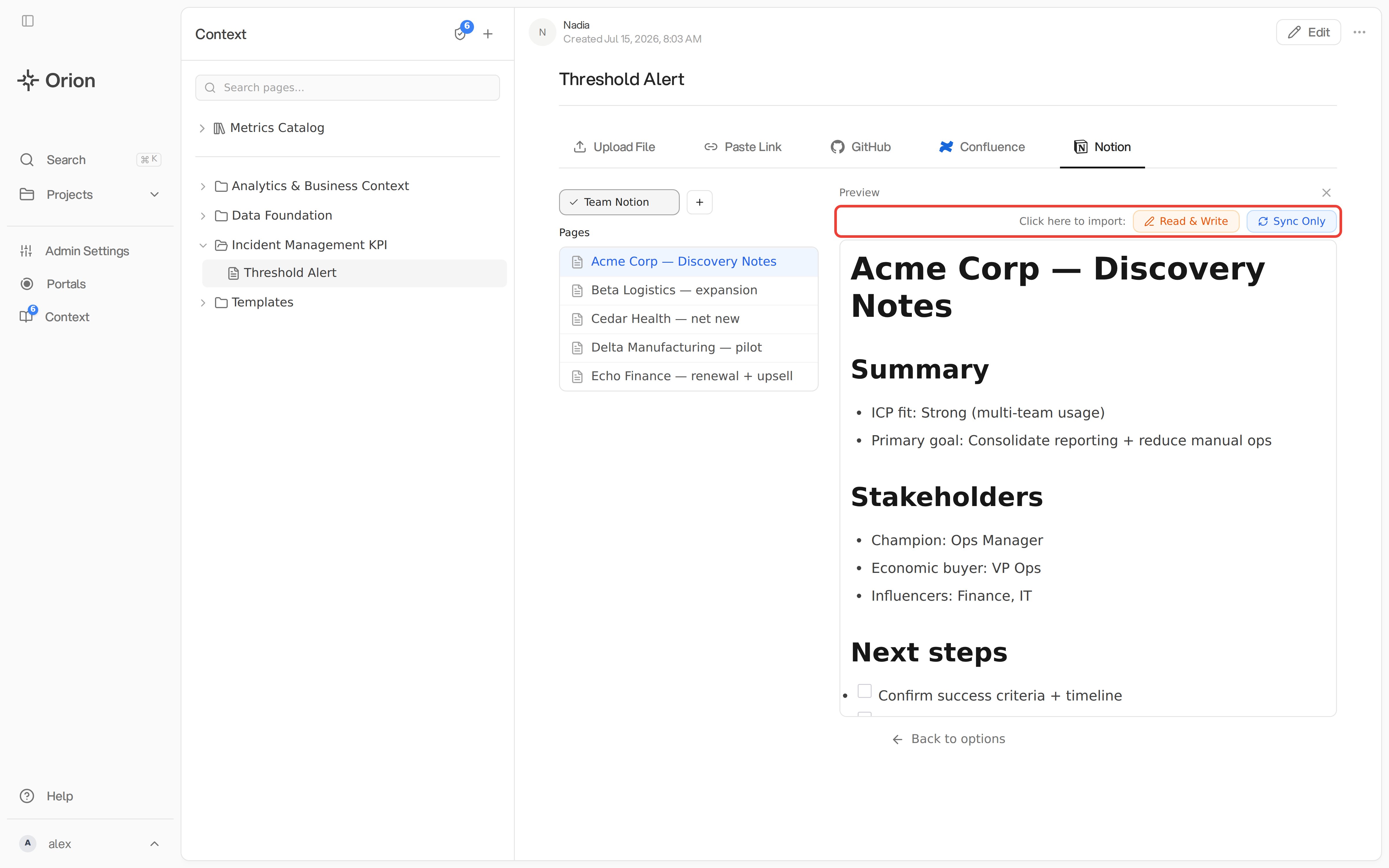Select Acme Corp — Discovery Notes page
Viewport: 1389px width, 868px height.
(x=689, y=262)
